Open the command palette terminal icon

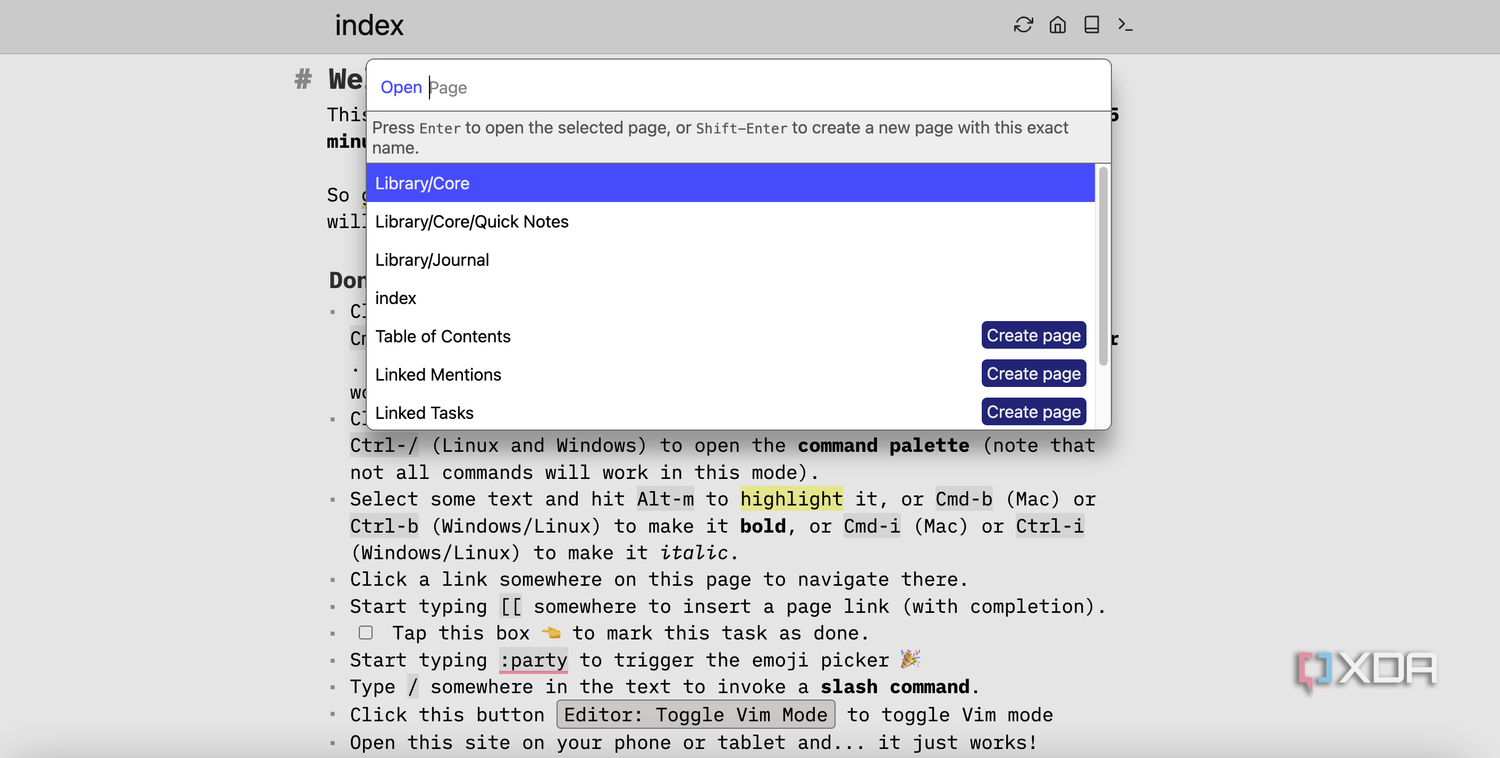(x=1126, y=25)
